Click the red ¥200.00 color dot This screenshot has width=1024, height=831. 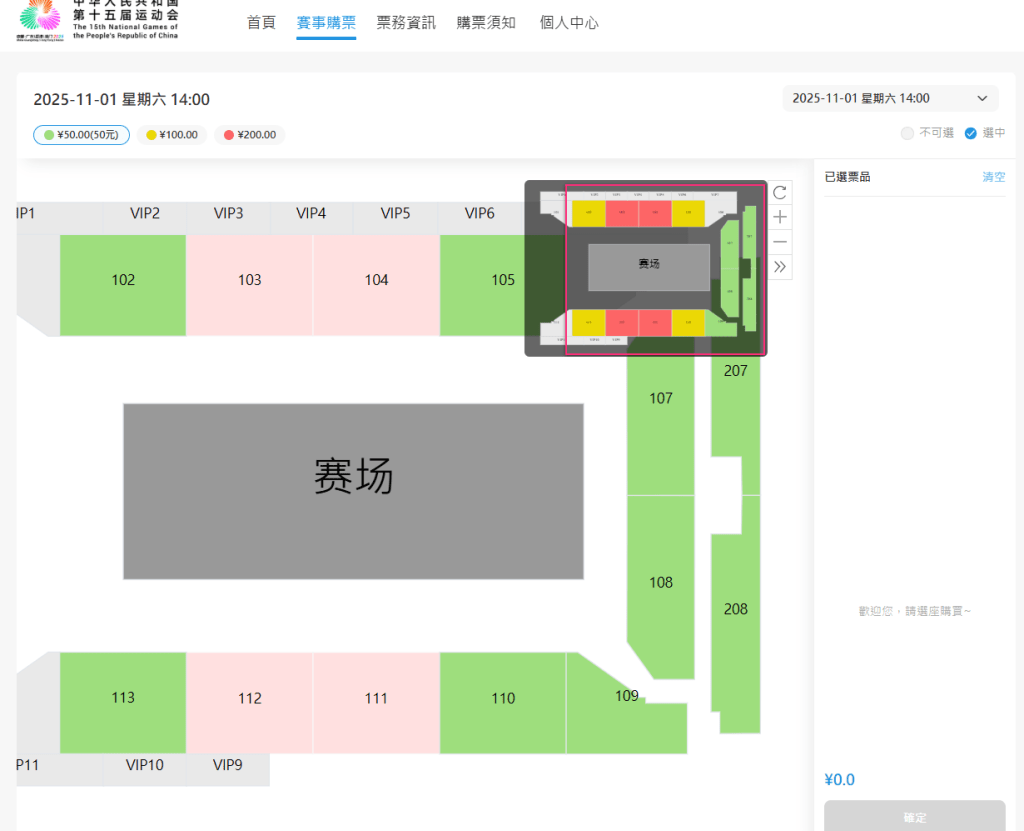229,135
